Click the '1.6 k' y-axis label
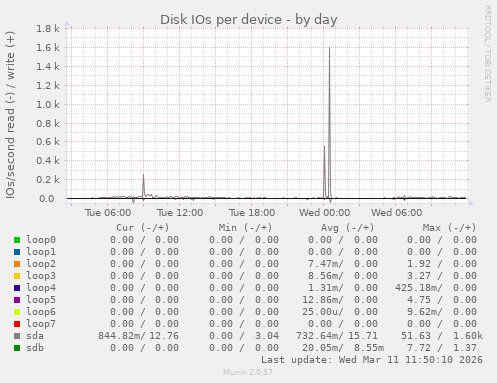 click(48, 48)
